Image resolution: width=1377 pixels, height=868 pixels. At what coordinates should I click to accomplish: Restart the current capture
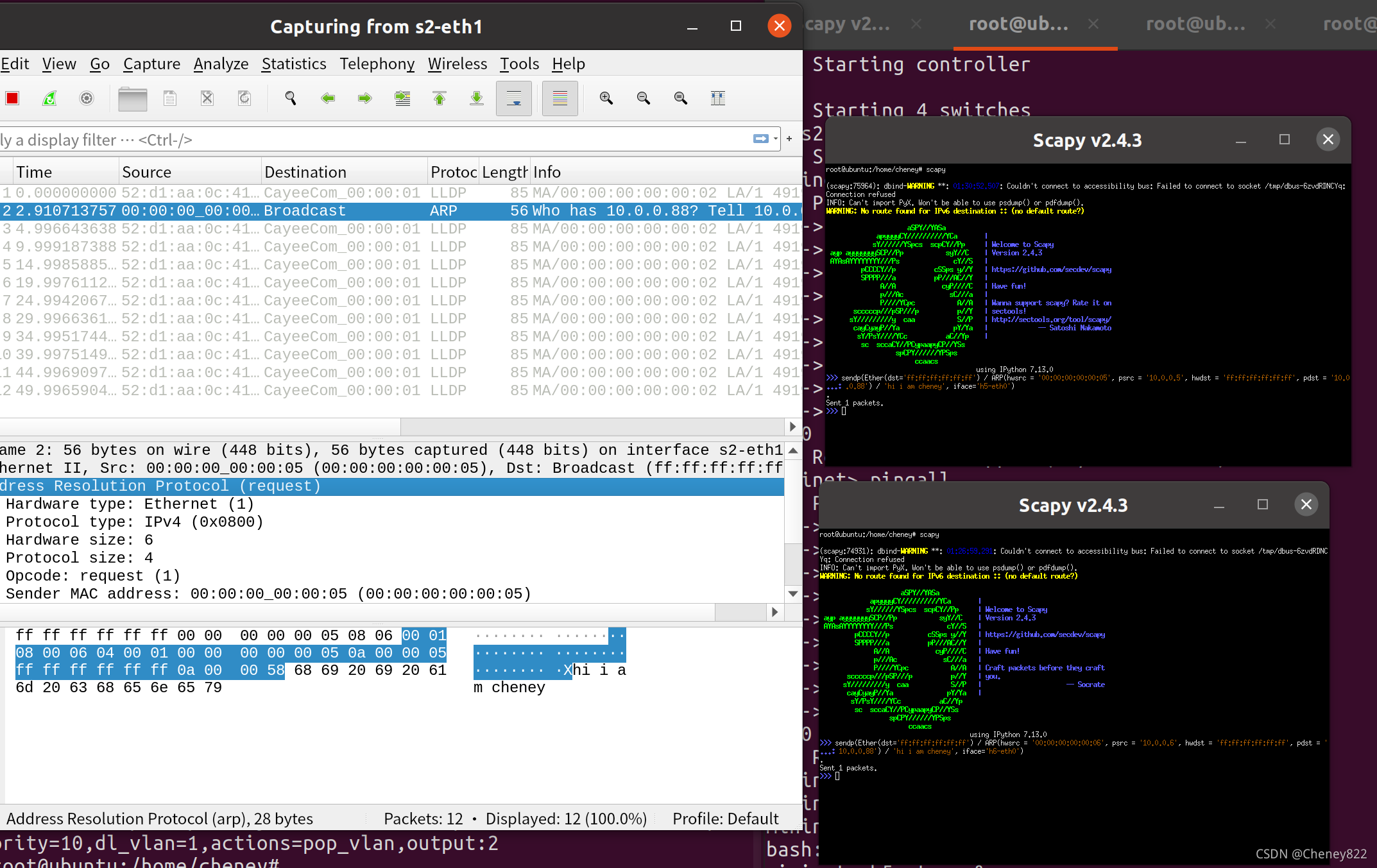tap(49, 98)
